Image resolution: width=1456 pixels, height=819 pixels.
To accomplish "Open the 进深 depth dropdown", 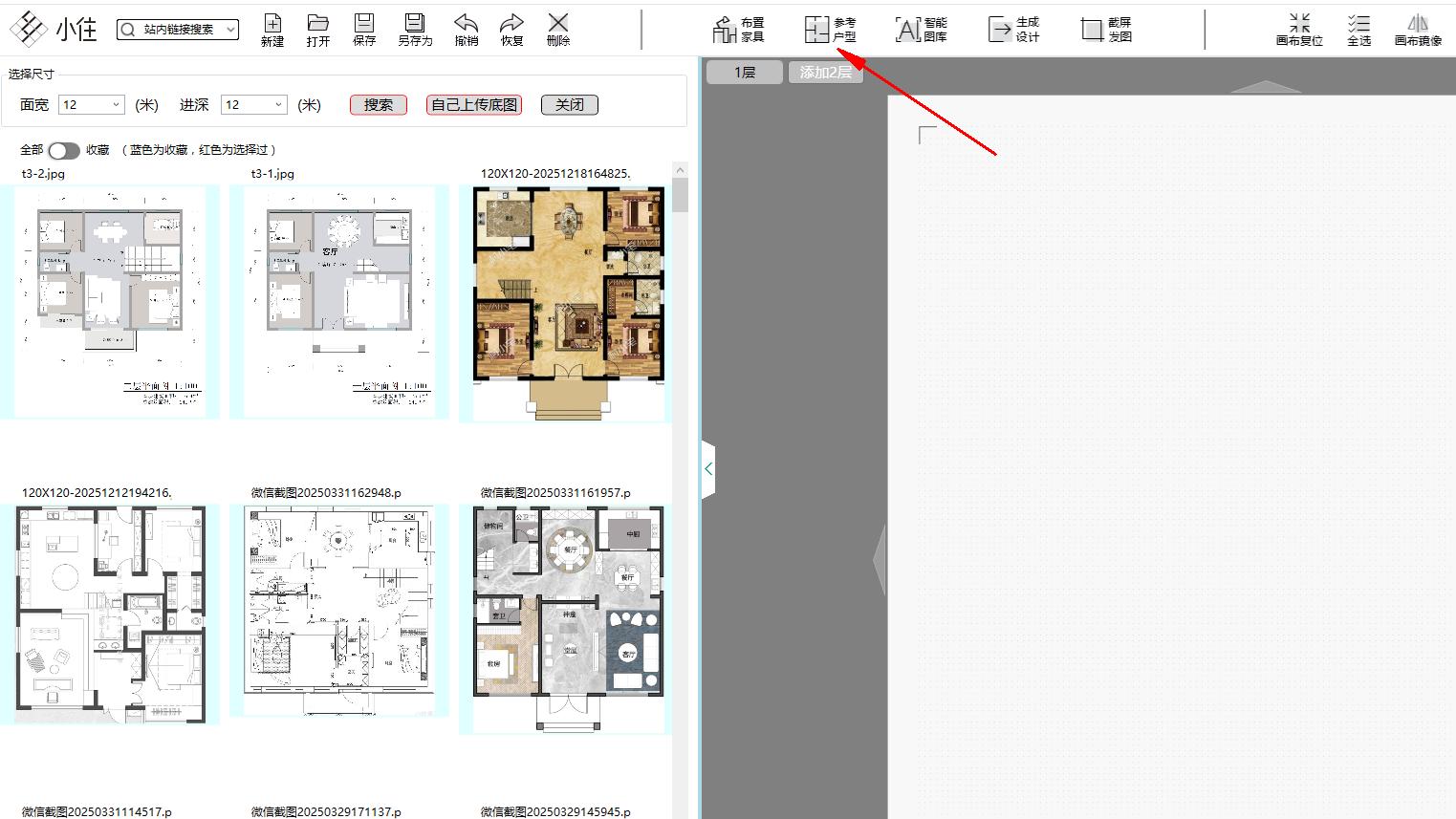I will click(x=279, y=104).
